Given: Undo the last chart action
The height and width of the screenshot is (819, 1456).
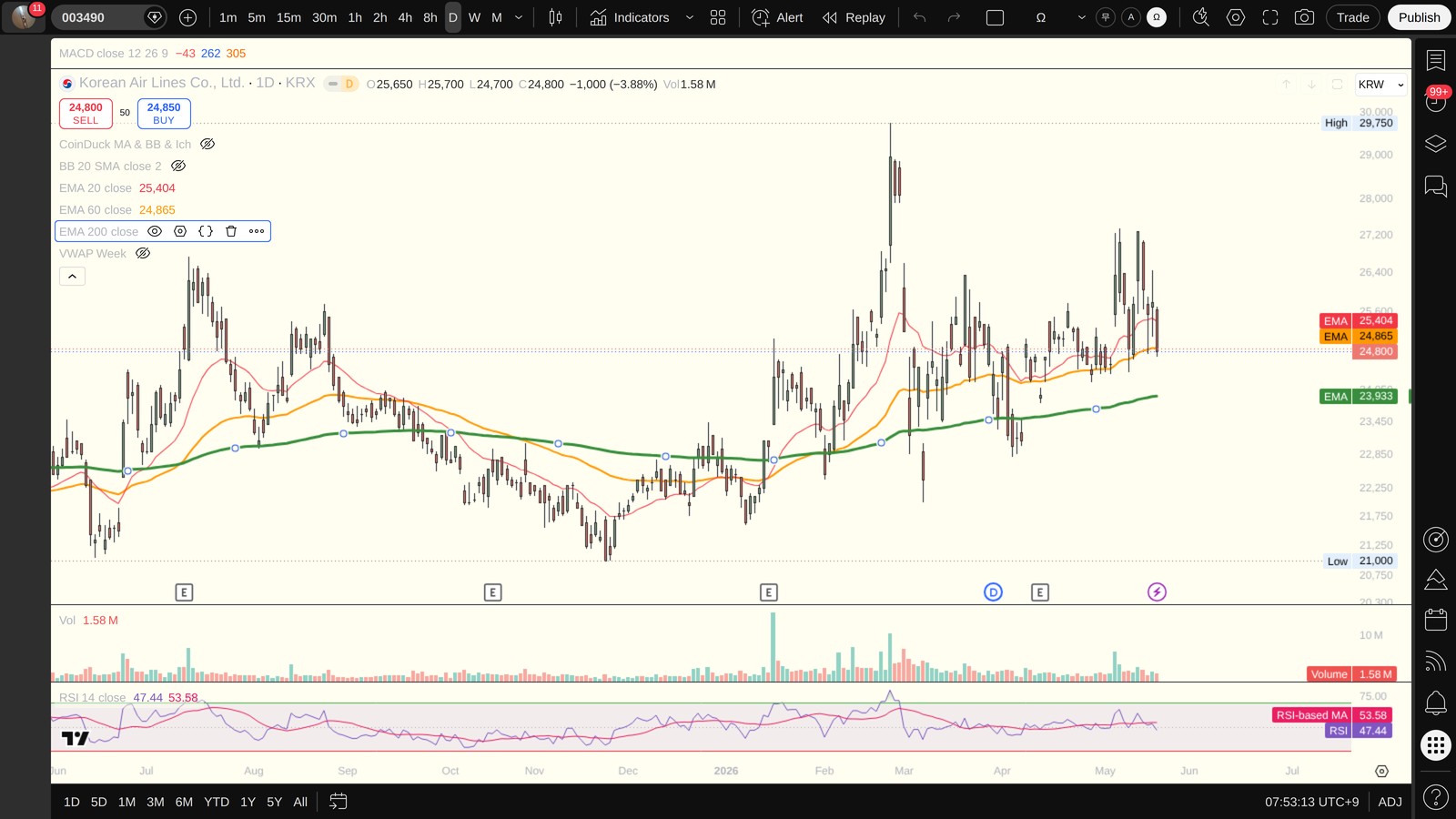Looking at the screenshot, I should (919, 17).
